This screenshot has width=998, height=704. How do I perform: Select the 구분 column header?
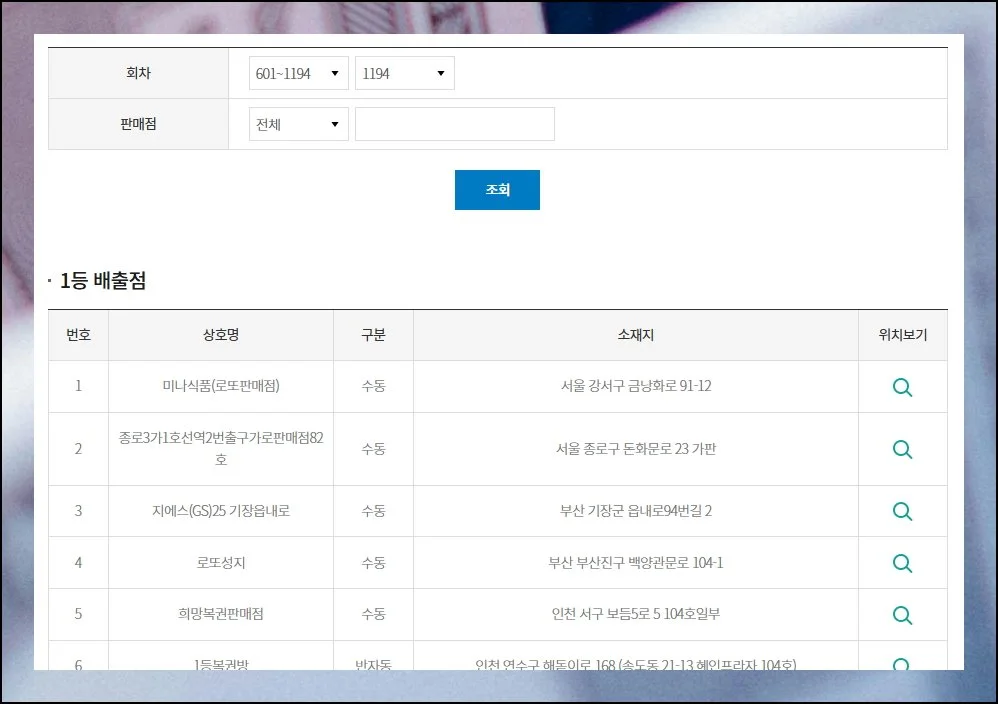[x=373, y=335]
